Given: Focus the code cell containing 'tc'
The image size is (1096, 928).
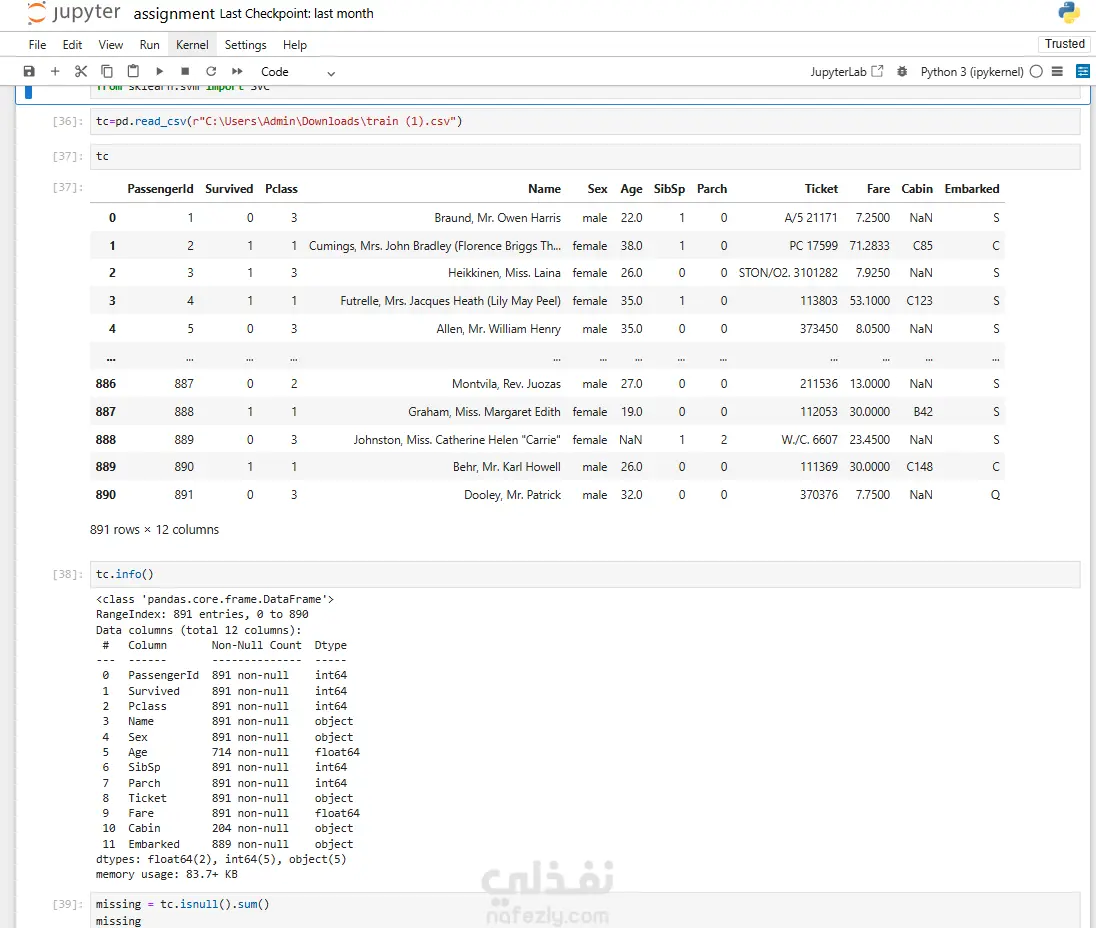Looking at the screenshot, I should click(584, 157).
